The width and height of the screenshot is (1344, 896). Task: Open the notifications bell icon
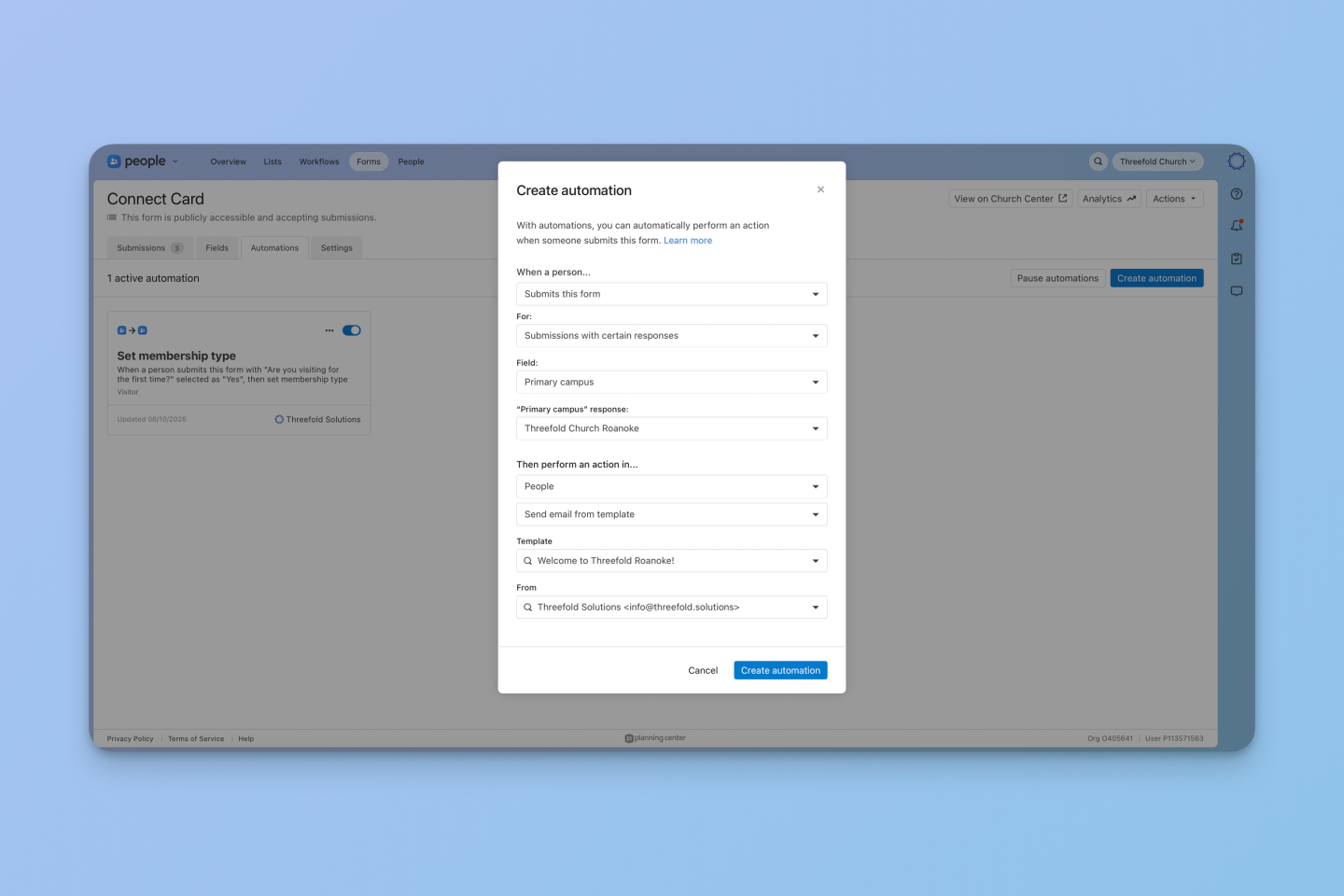click(x=1237, y=226)
